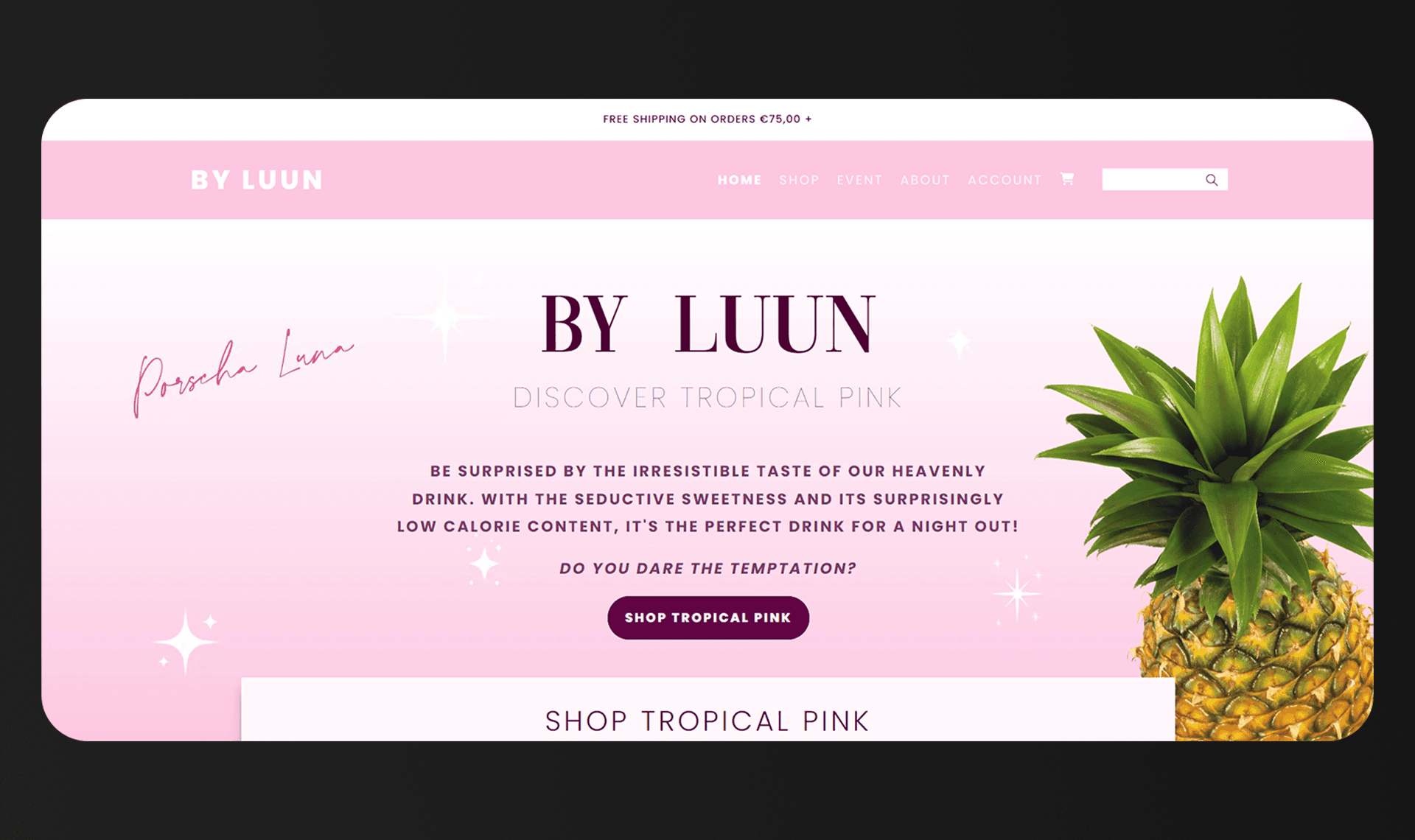Click the Shop Tropical Pink section heading
The image size is (1415, 840).
[707, 721]
